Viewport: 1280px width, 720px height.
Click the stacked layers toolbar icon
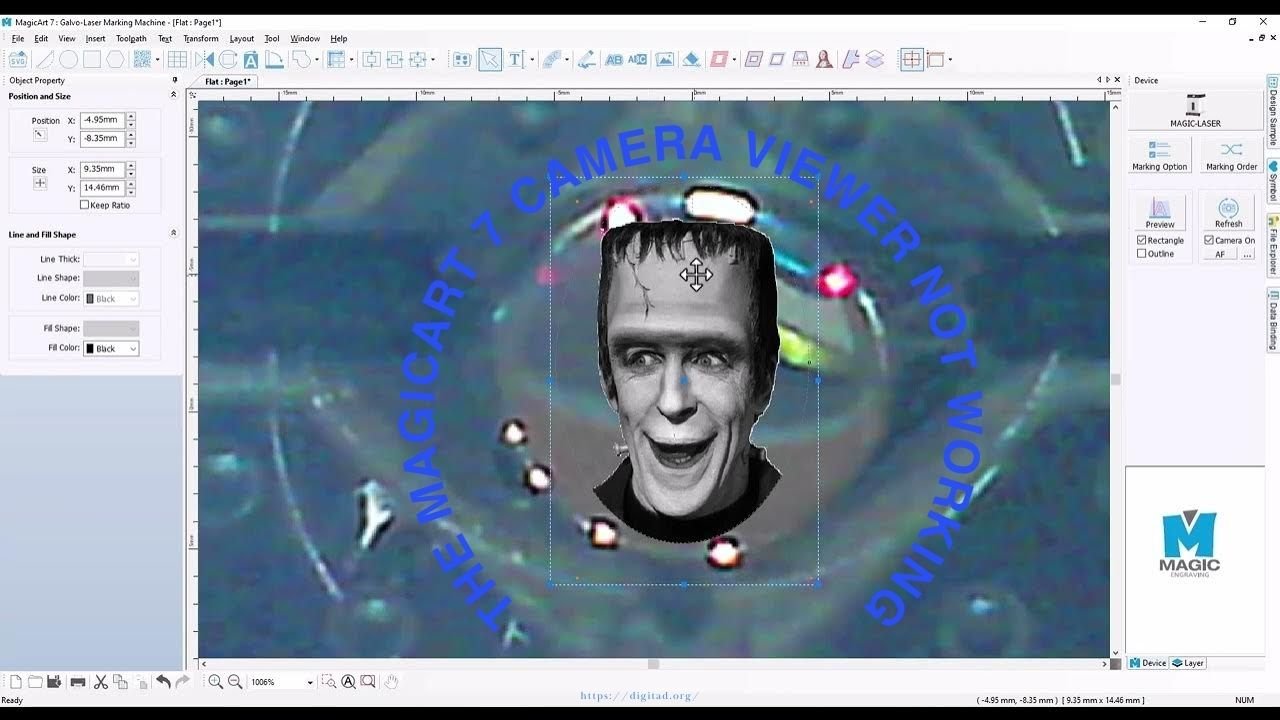tap(875, 60)
